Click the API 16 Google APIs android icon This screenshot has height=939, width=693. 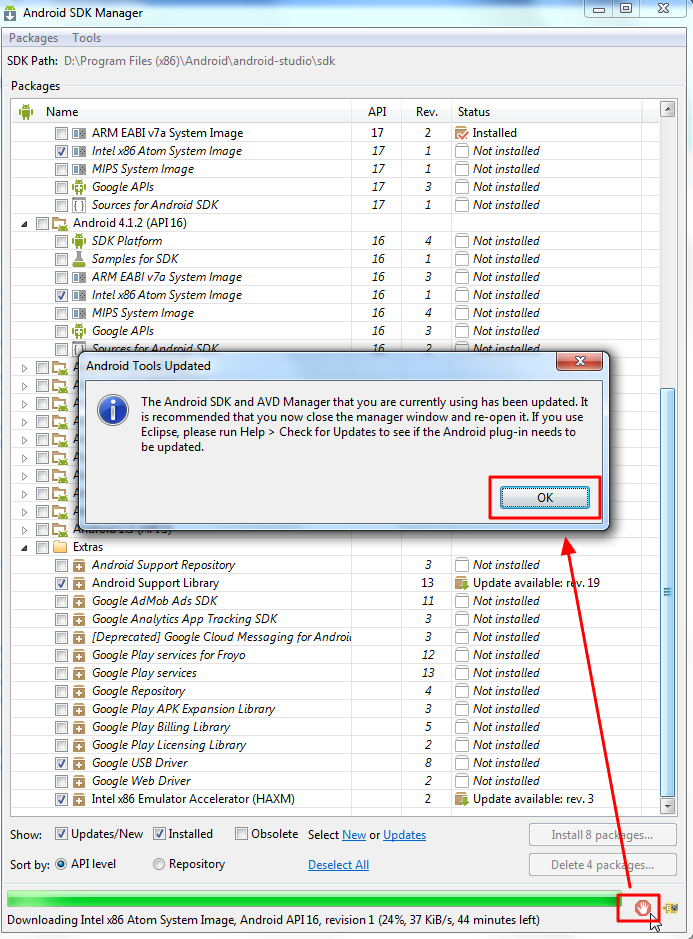coord(79,331)
